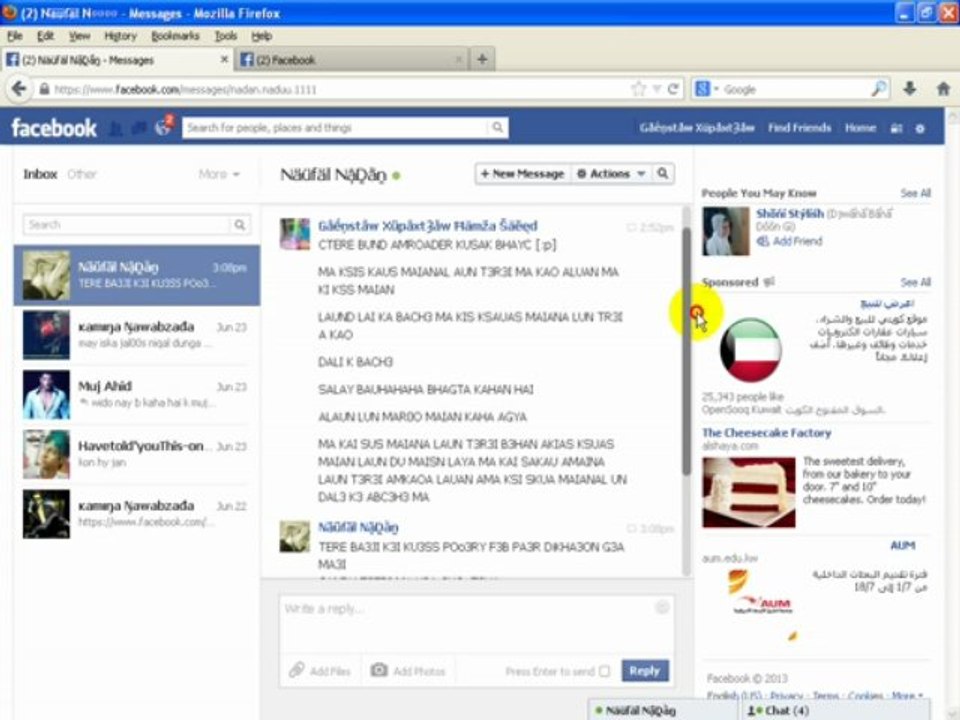Open the History menu
This screenshot has height=720, width=960.
pyautogui.click(x=120, y=36)
